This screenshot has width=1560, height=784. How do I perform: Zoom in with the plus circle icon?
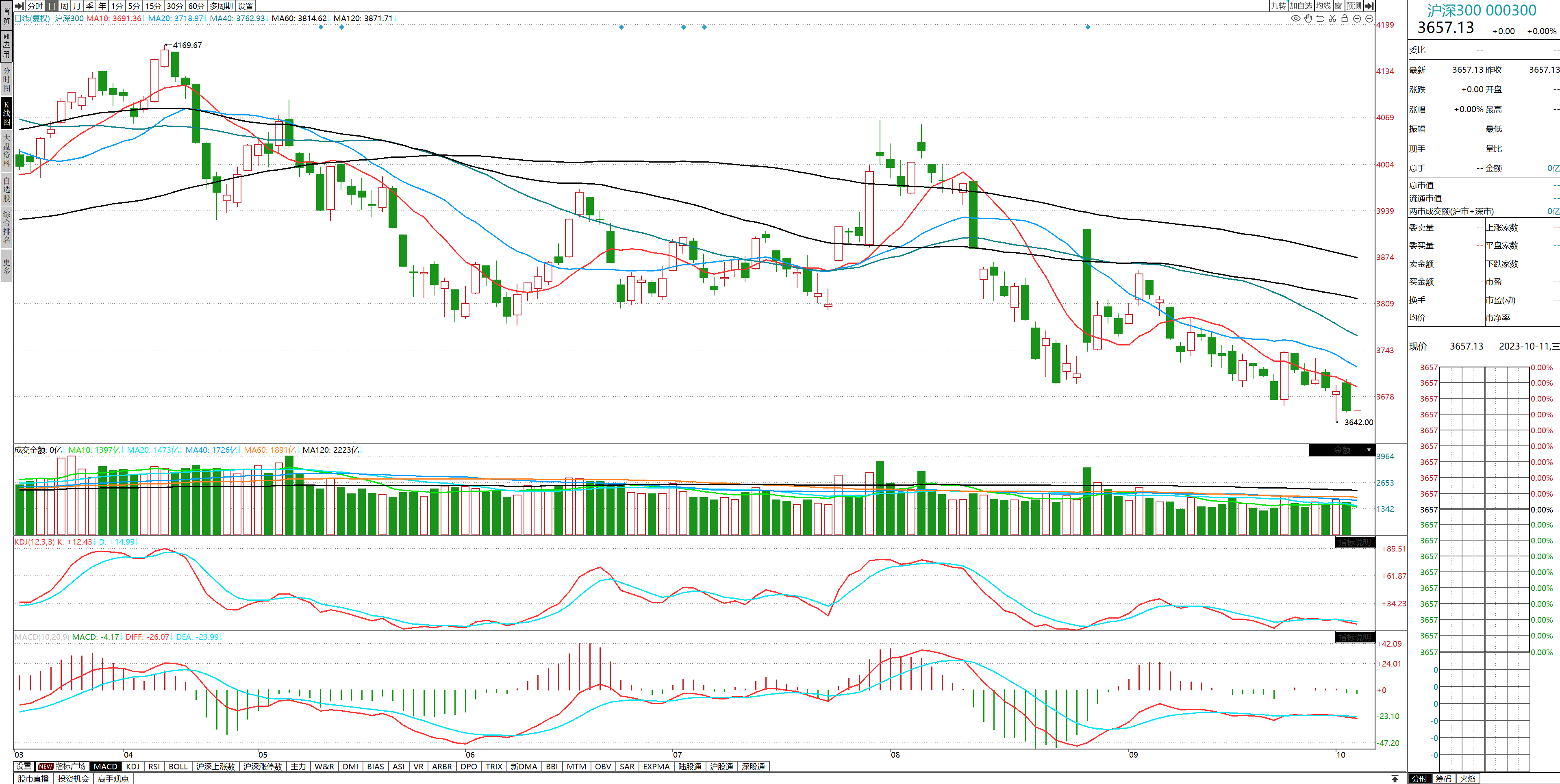pos(1357,18)
